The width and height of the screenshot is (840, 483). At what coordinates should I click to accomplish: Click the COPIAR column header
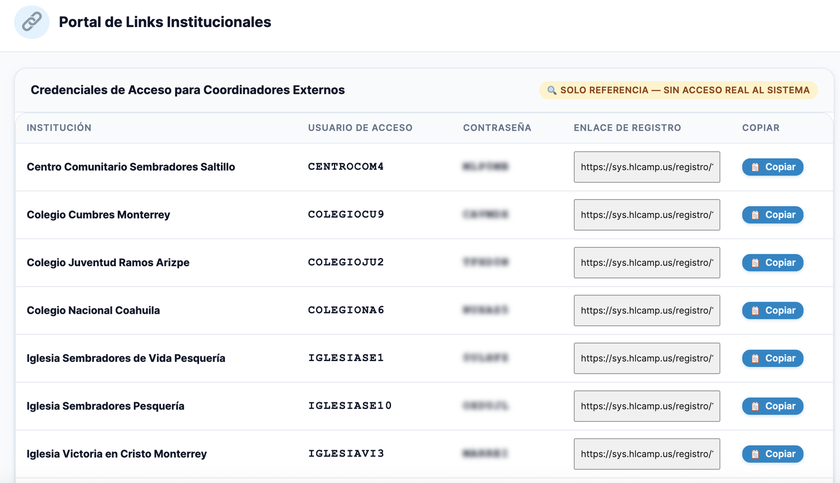(761, 128)
